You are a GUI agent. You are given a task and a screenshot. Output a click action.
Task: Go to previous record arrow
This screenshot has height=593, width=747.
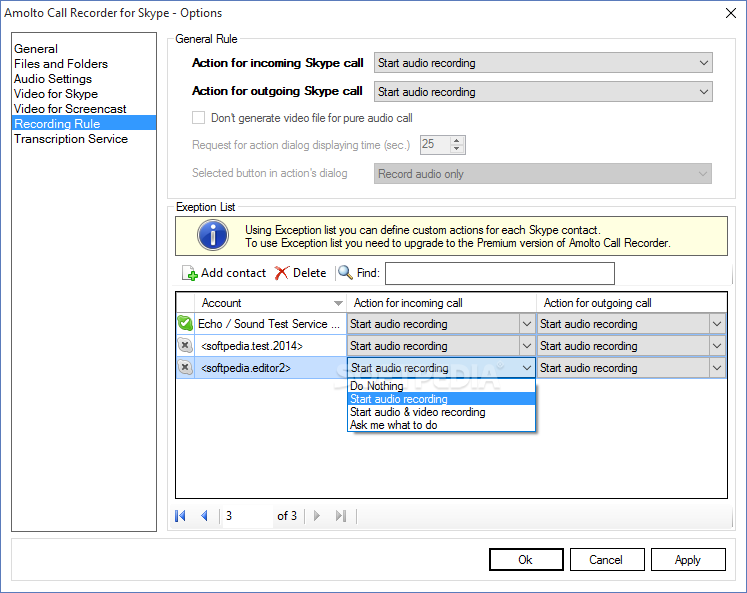[x=204, y=516]
